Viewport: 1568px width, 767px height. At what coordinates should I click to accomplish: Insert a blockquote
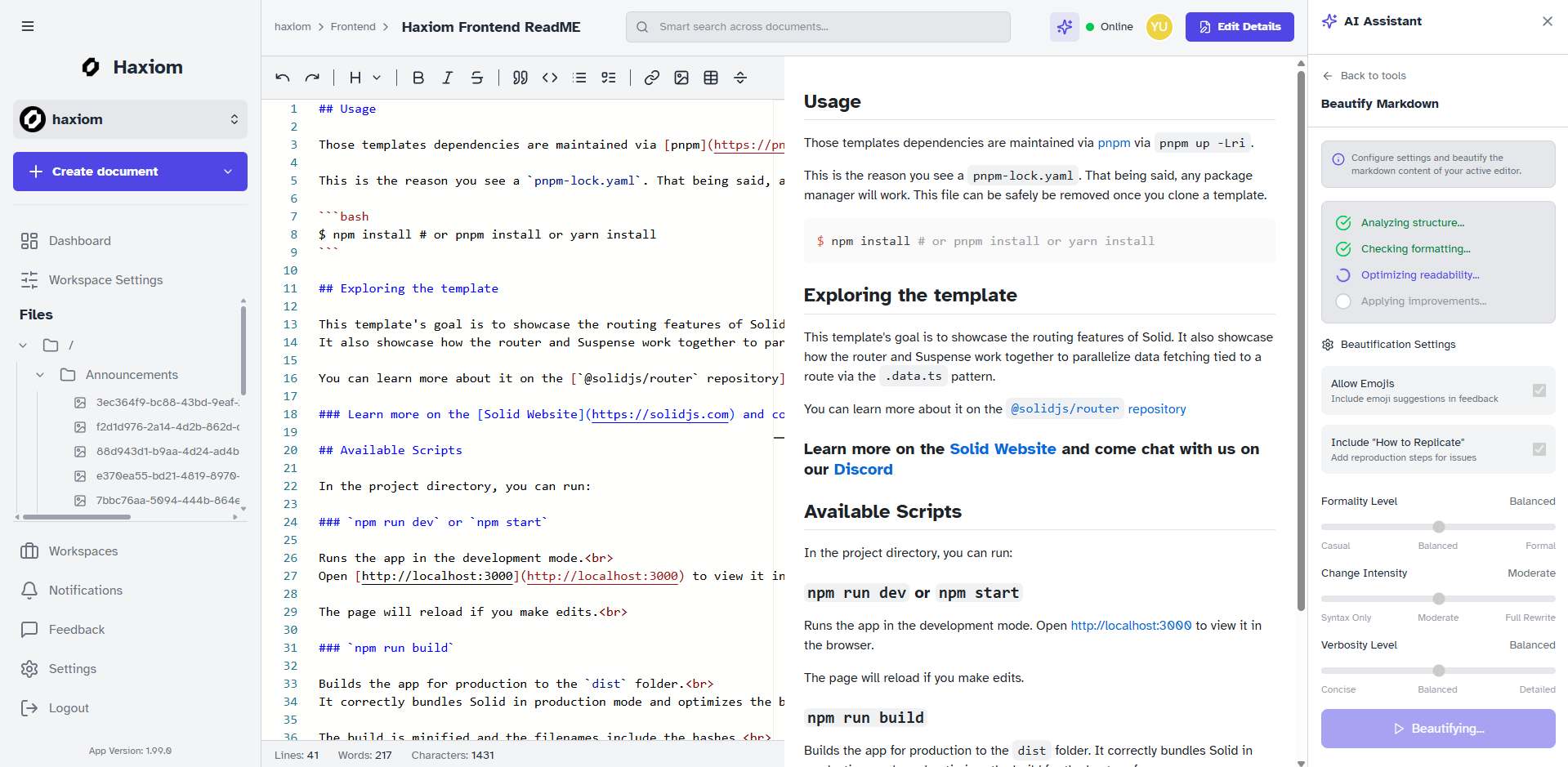(520, 78)
